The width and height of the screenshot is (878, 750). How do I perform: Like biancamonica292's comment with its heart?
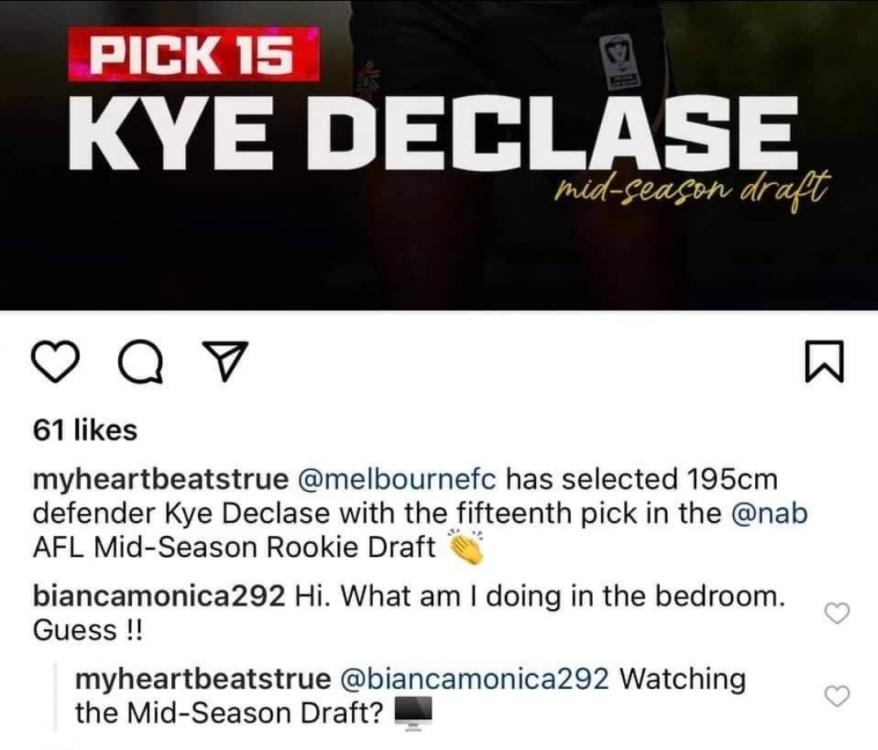pyautogui.click(x=838, y=613)
